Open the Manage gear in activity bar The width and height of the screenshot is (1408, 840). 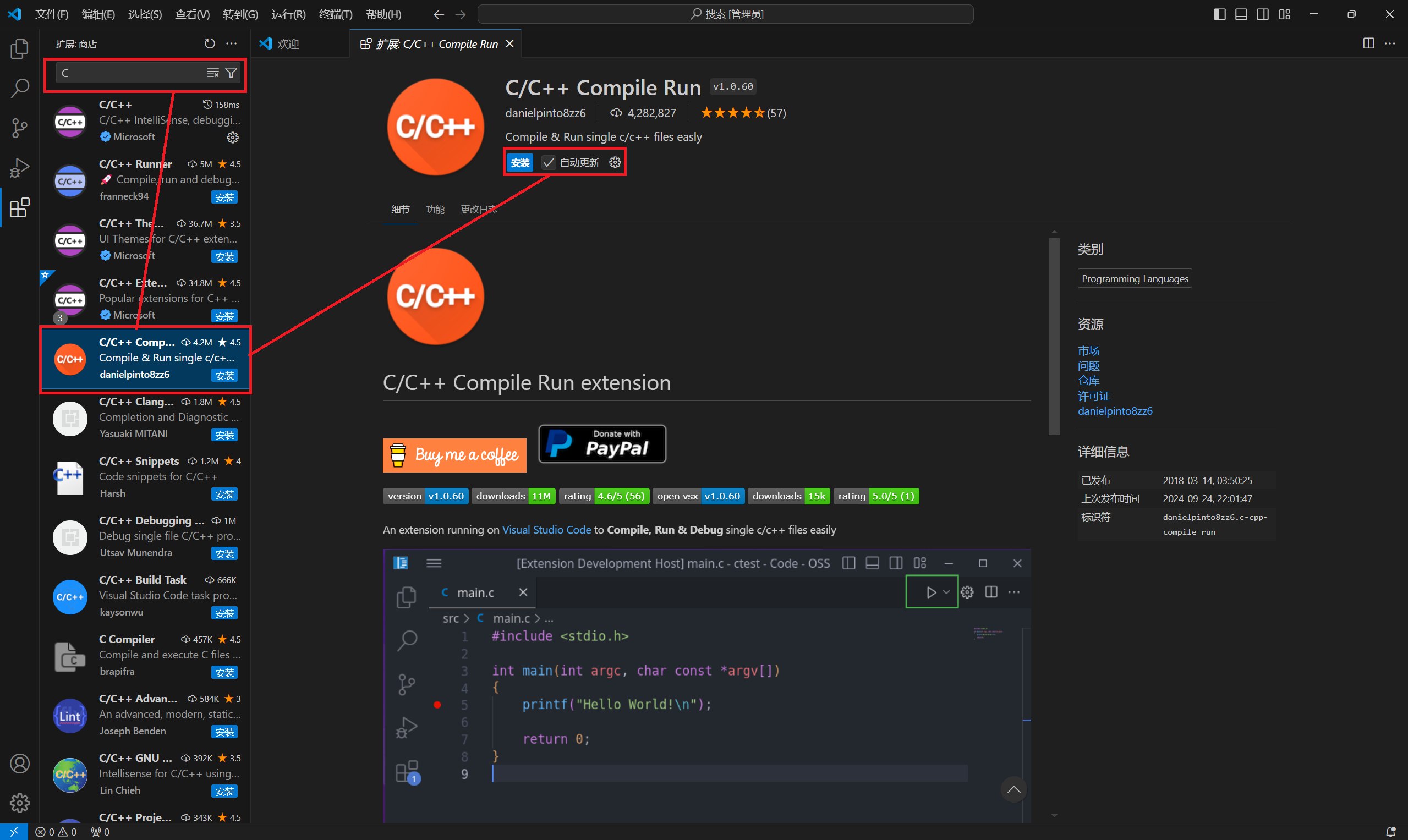click(x=20, y=803)
